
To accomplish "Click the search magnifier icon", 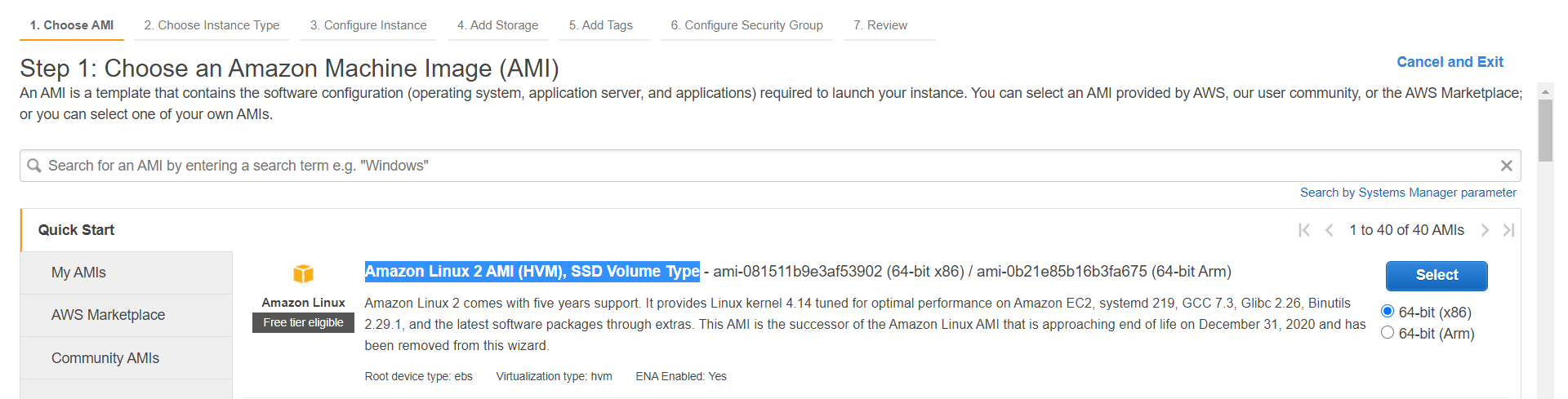I will 34,166.
